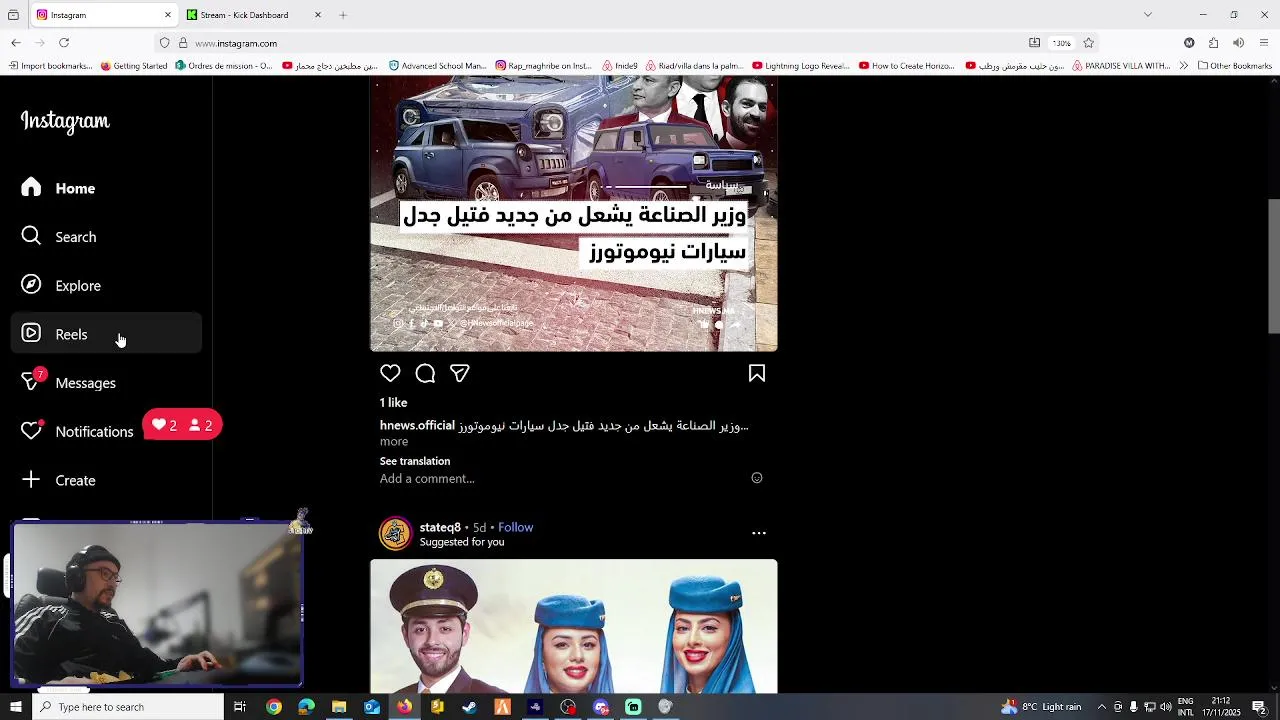The height and width of the screenshot is (720, 1280).
Task: Open the emoji picker in the comment box
Action: (x=757, y=478)
